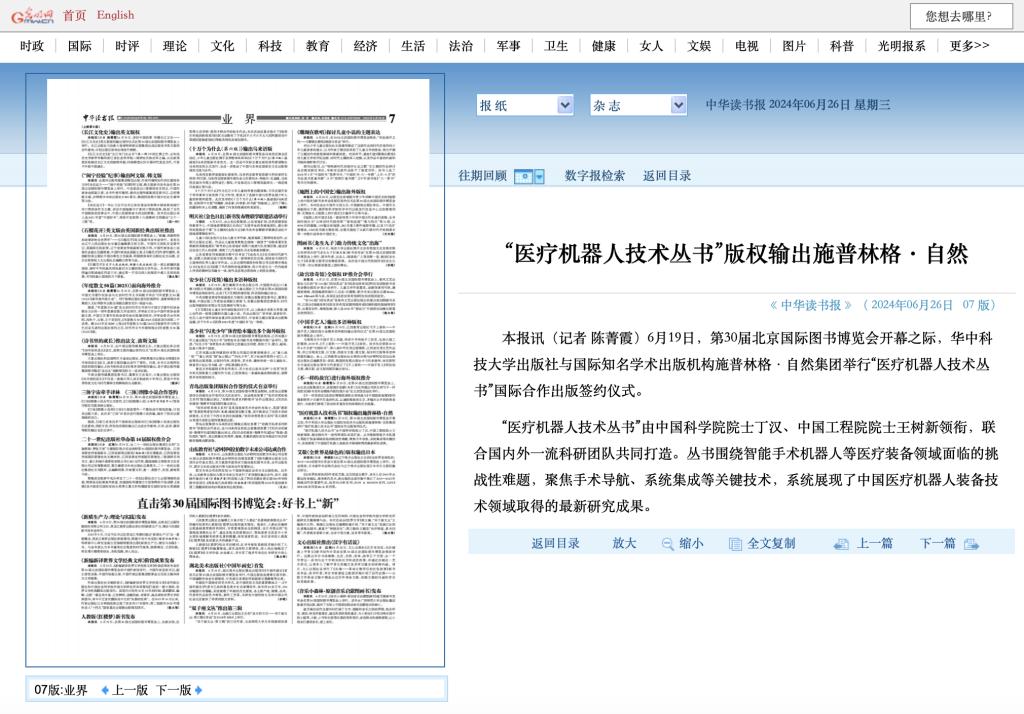The image size is (1024, 714).
Task: Click 直击第30届国际图书博览会 headline in page
Action: 238,503
